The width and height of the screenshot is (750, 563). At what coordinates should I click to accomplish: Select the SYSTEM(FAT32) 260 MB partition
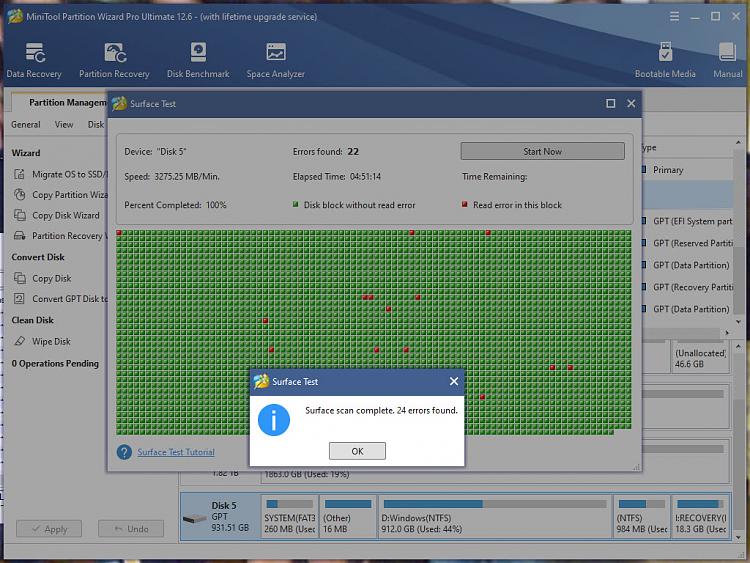[289, 517]
